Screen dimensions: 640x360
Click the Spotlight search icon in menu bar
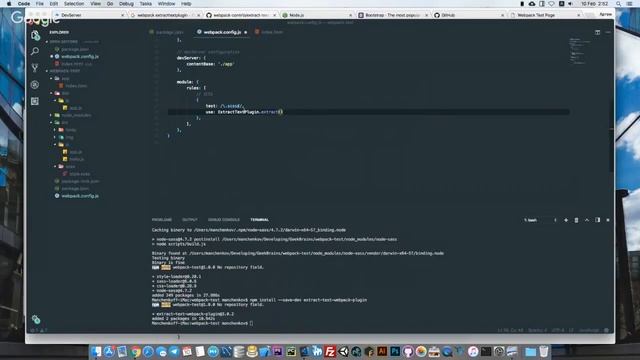(619, 4)
